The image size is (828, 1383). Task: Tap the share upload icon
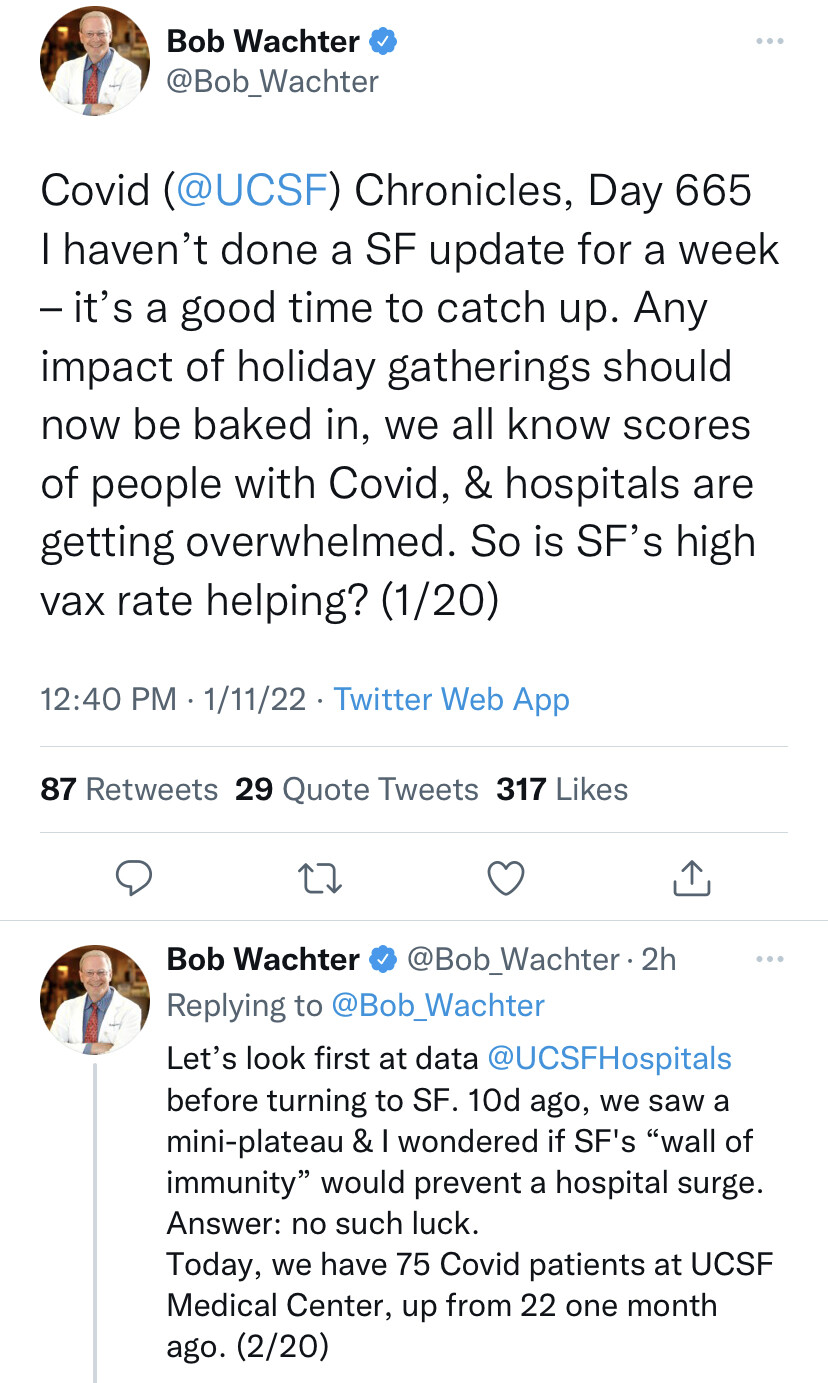pyautogui.click(x=692, y=877)
